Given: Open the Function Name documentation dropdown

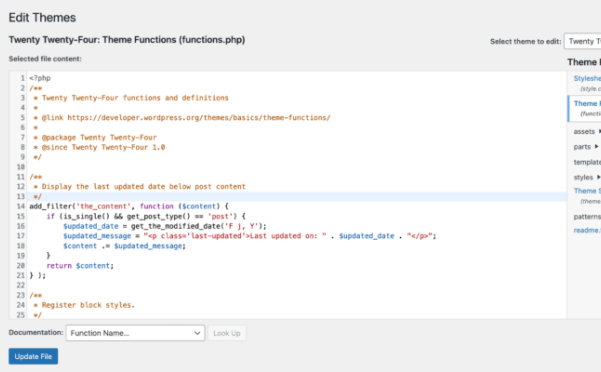Looking at the screenshot, I should 135,333.
